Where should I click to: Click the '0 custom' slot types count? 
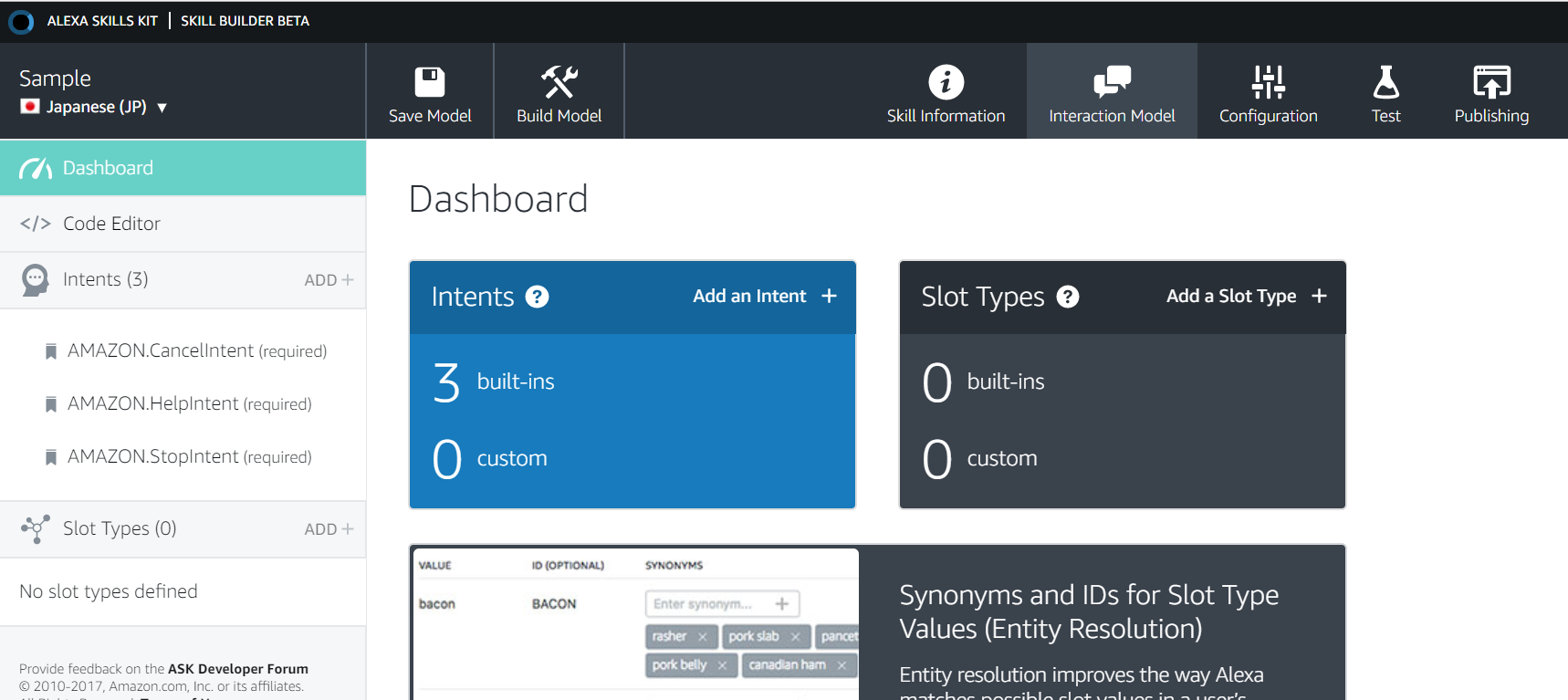[x=980, y=458]
